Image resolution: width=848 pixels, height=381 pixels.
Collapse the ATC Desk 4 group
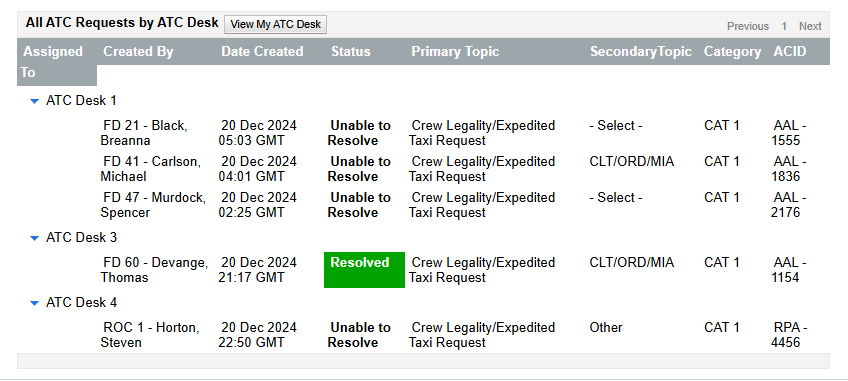point(35,303)
